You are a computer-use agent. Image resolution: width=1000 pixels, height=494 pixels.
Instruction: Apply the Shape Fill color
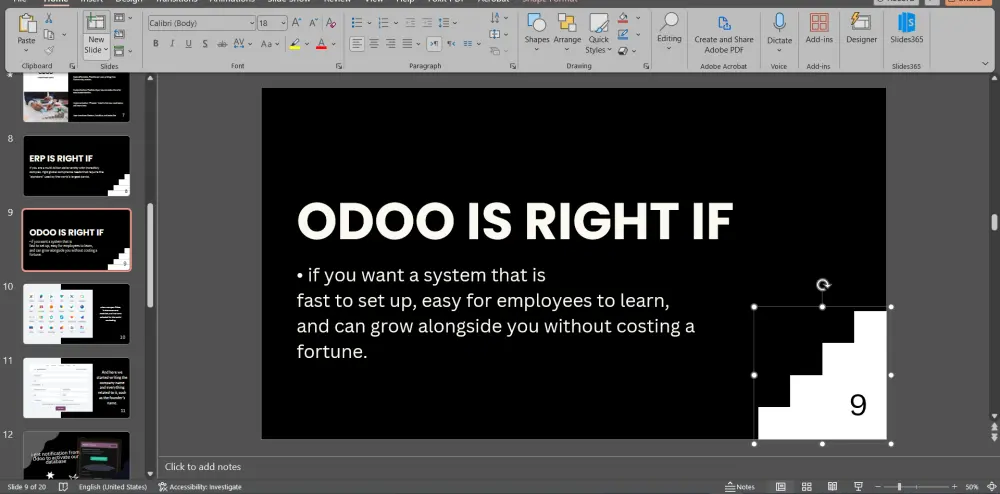pos(622,18)
